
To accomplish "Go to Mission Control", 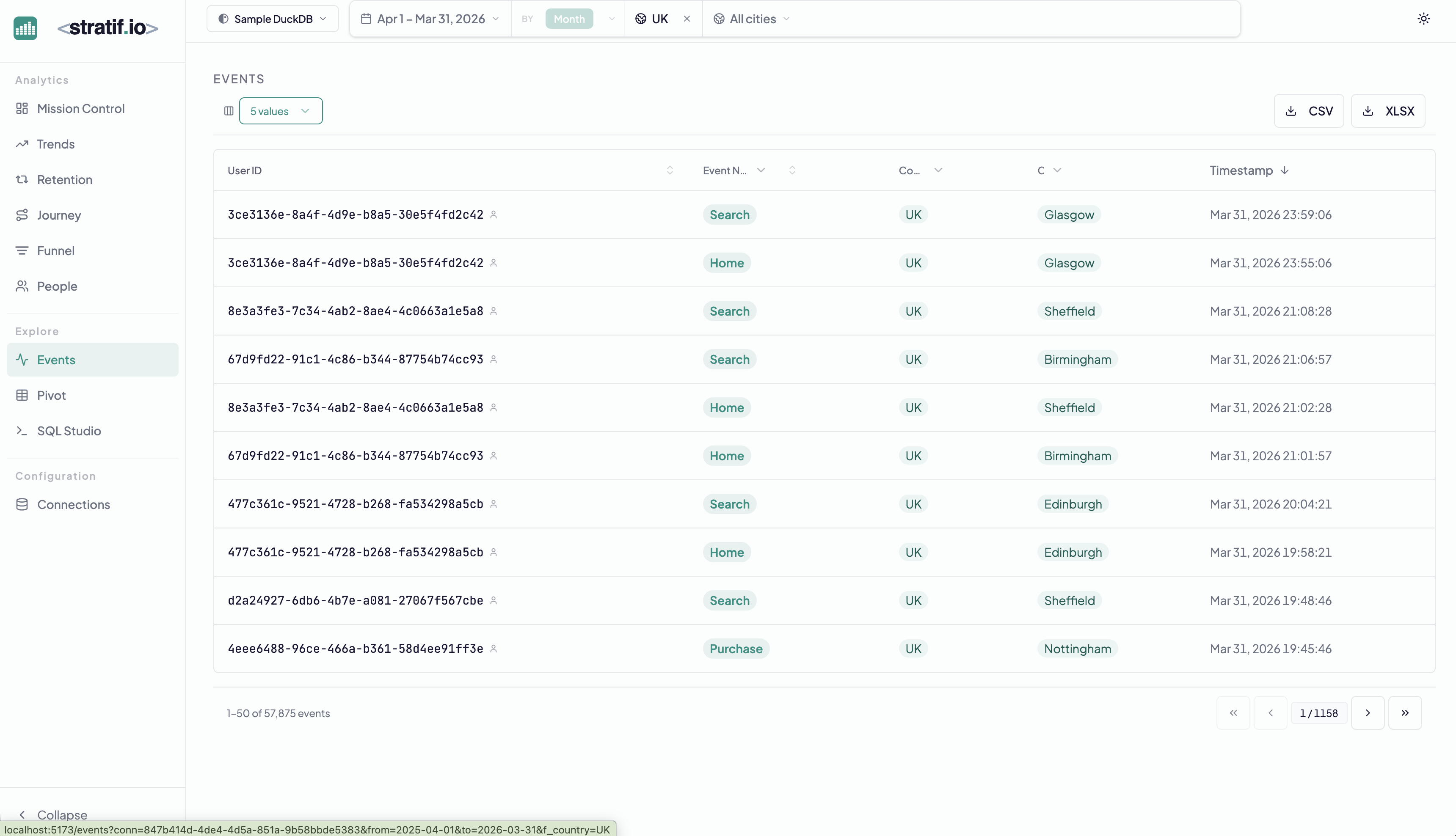I will [x=92, y=108].
